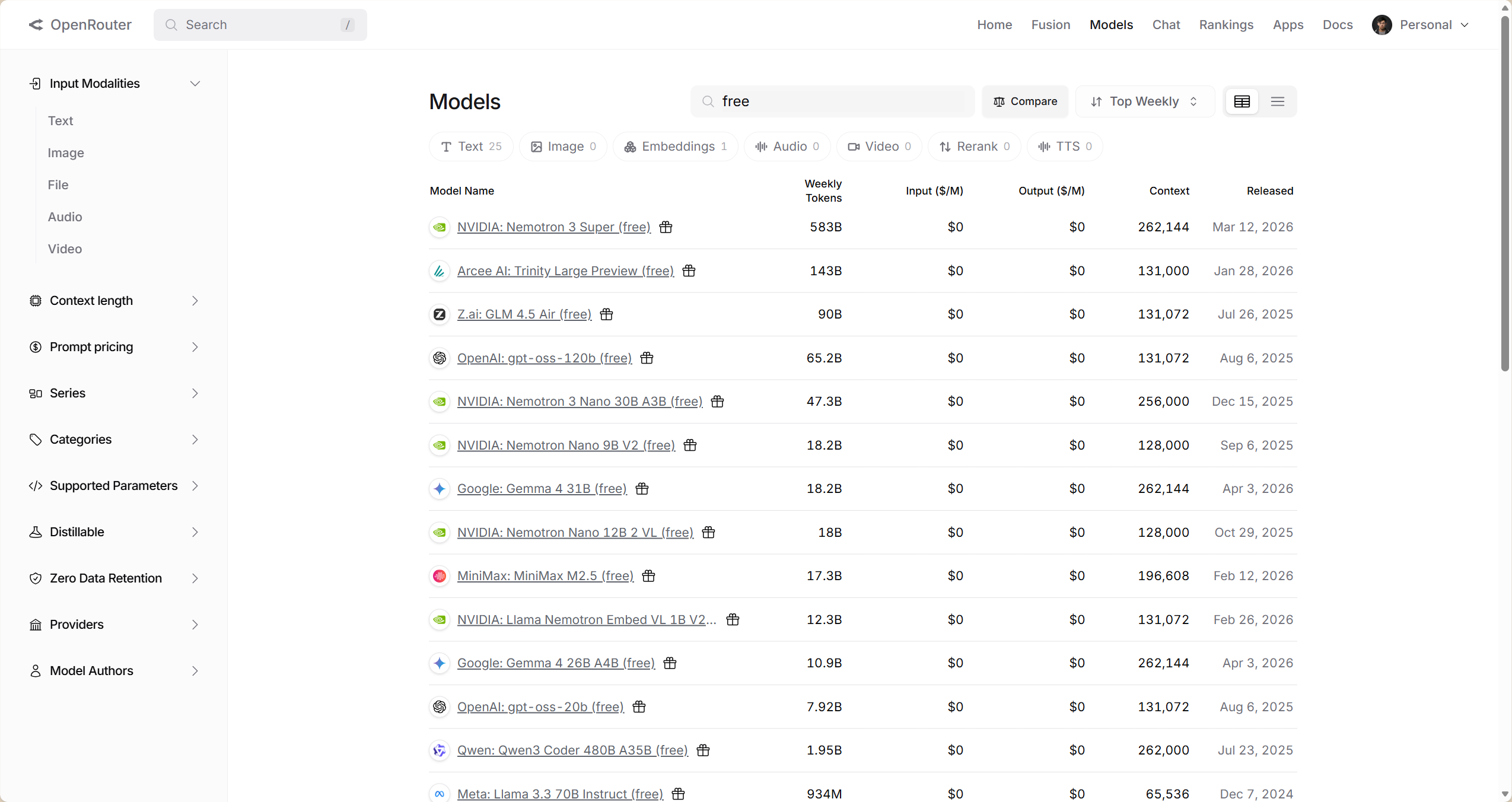Select the Audio models tab
The image size is (1512, 802).
coord(787,147)
